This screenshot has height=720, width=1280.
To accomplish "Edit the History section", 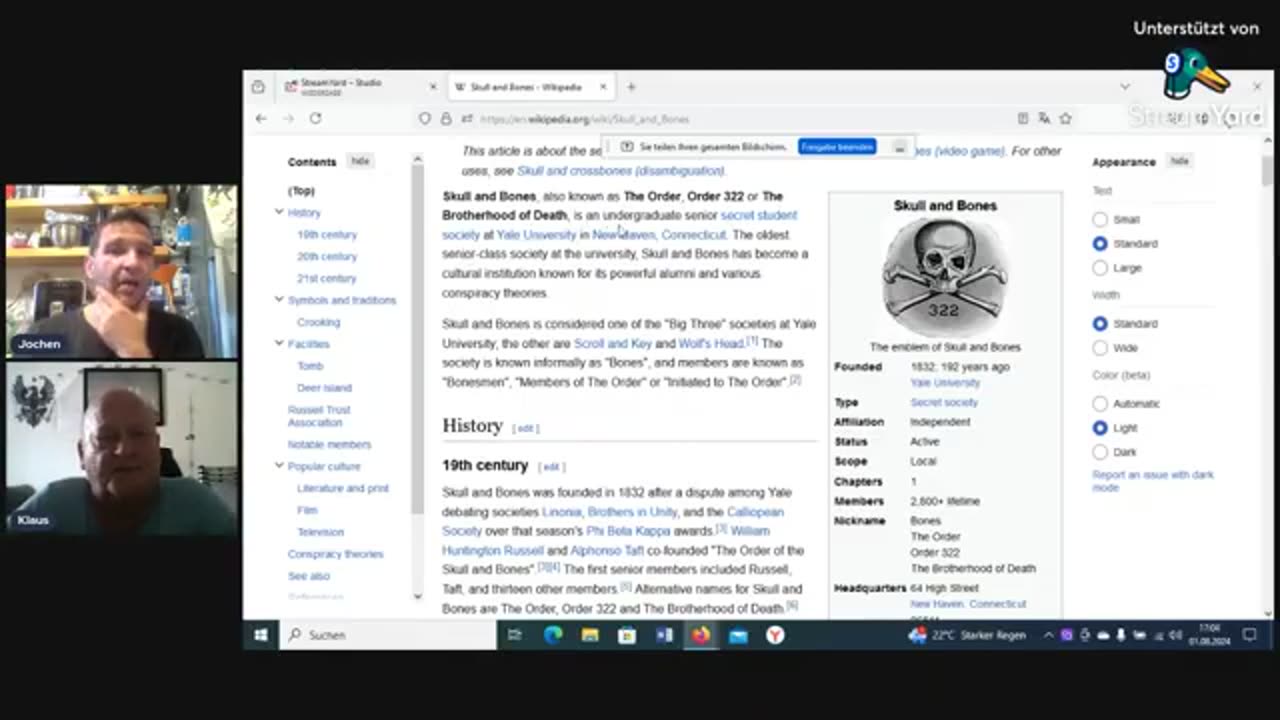I will coord(525,428).
